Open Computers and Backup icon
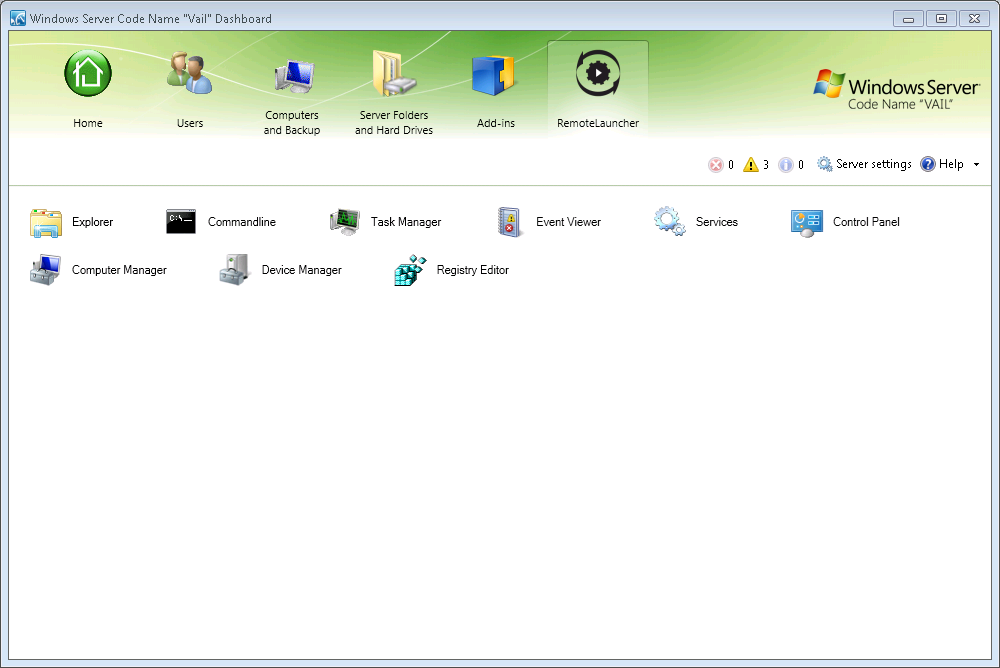Viewport: 1000px width, 668px height. (295, 77)
